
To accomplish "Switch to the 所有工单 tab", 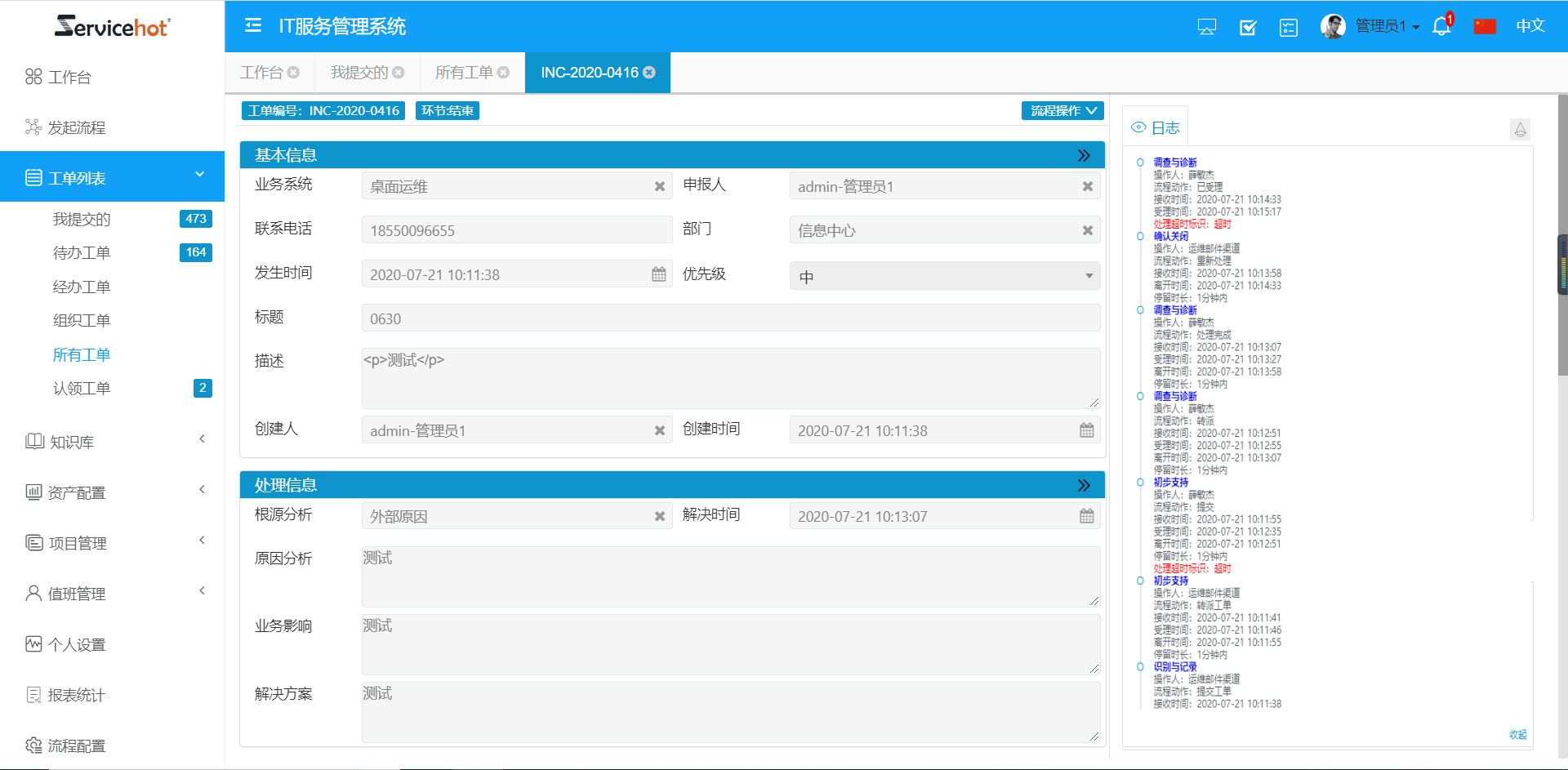I will pos(464,73).
